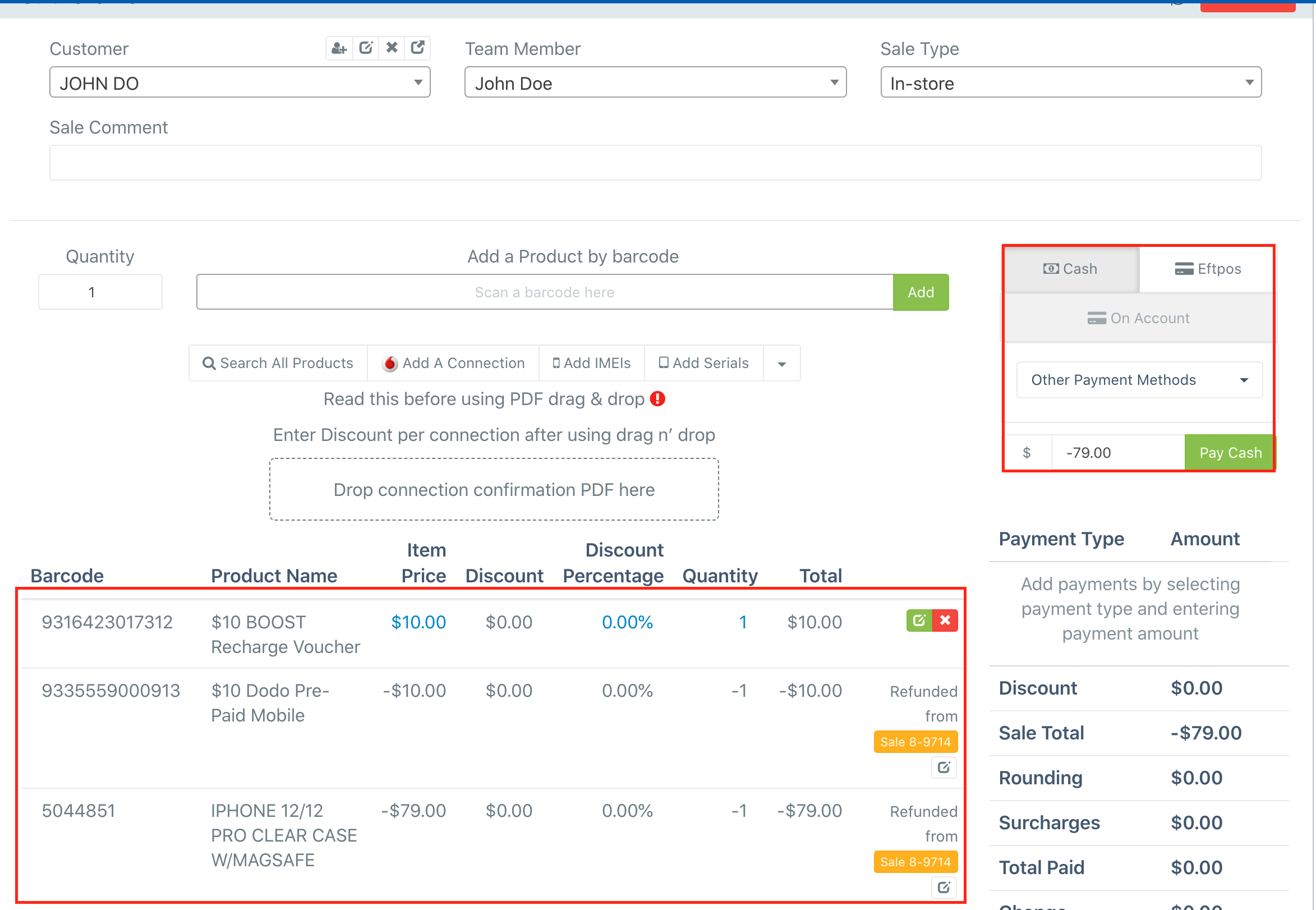1316x910 pixels.
Task: Click the Total Paid $0.00 value
Action: coord(1197,868)
